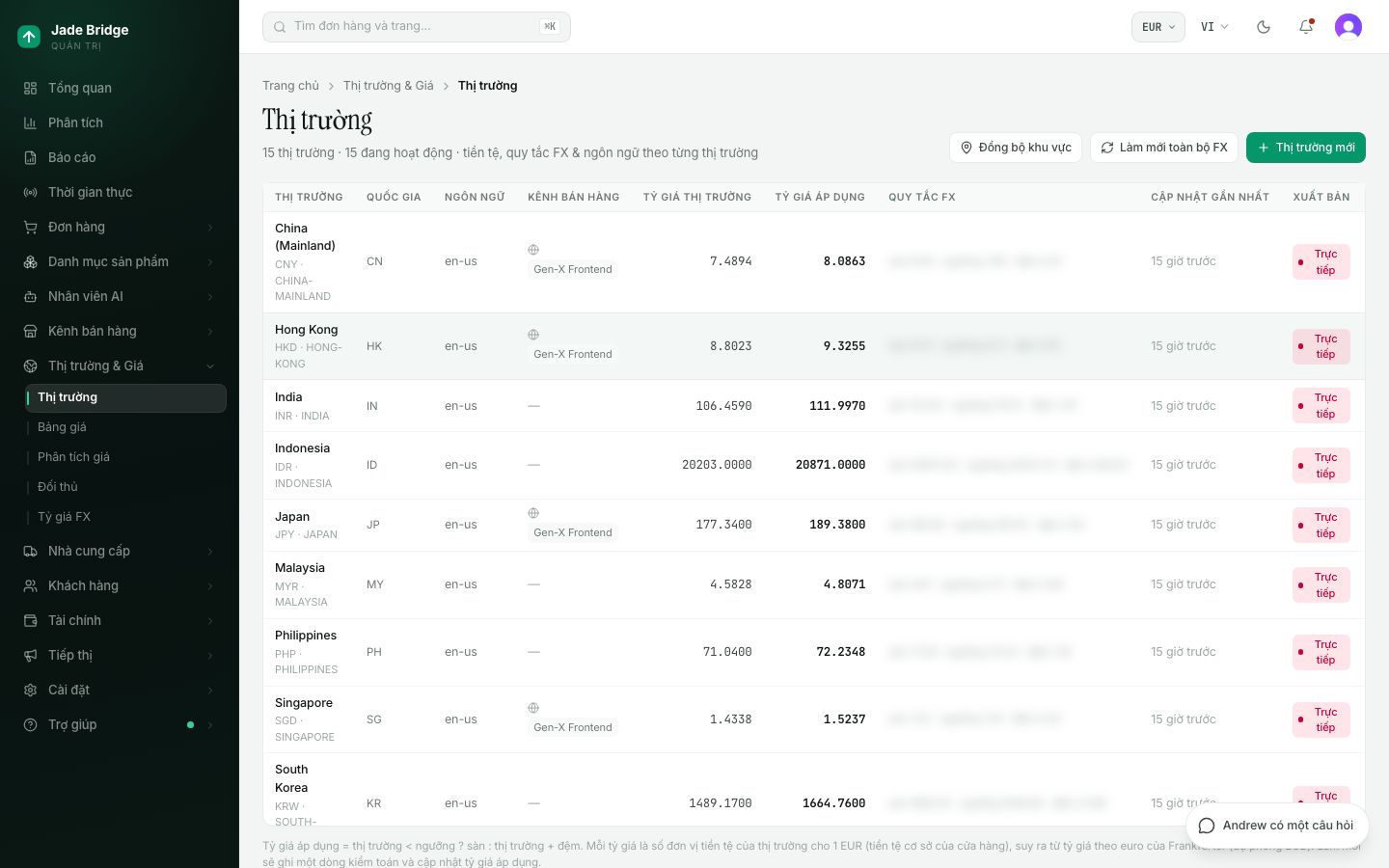
Task: Click the globe icon in Japan row
Action: point(533,513)
